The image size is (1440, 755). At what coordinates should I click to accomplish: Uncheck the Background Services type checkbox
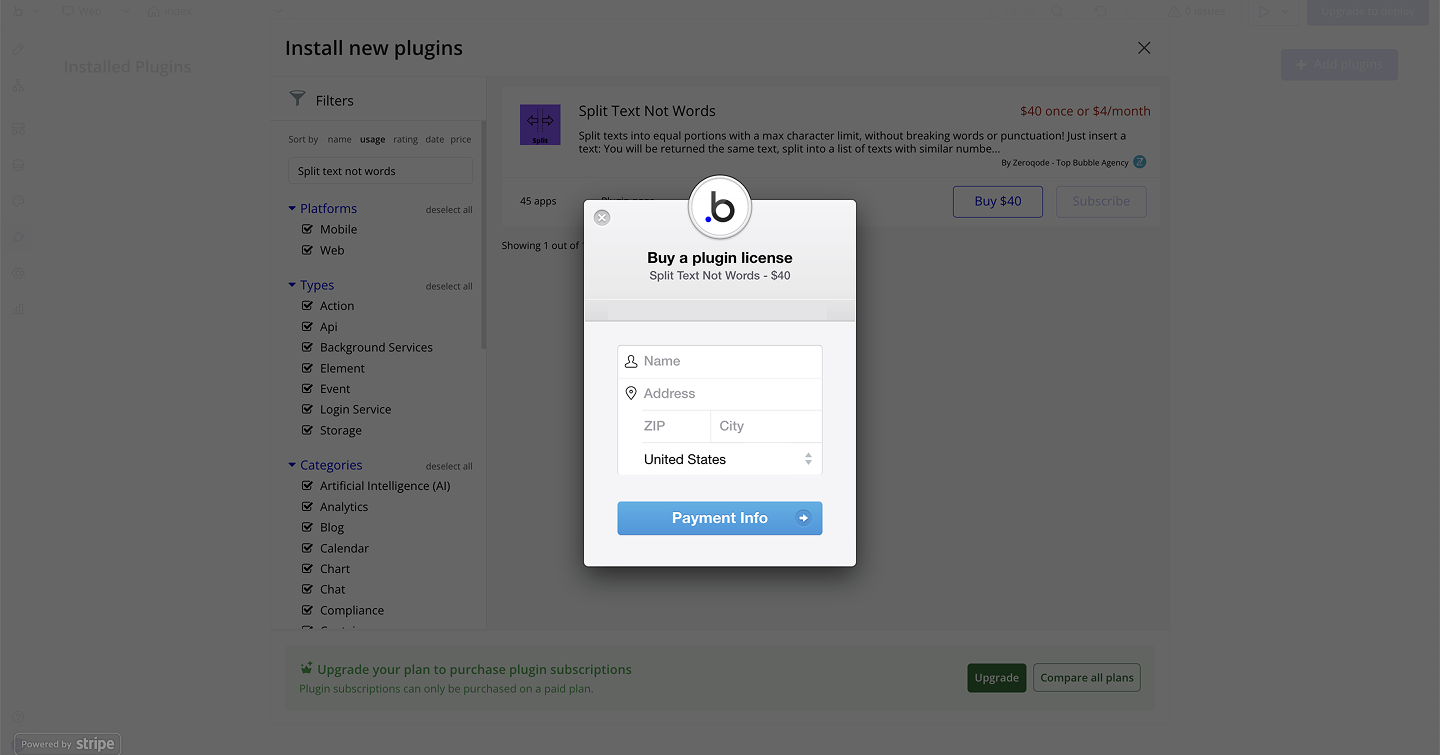(308, 347)
